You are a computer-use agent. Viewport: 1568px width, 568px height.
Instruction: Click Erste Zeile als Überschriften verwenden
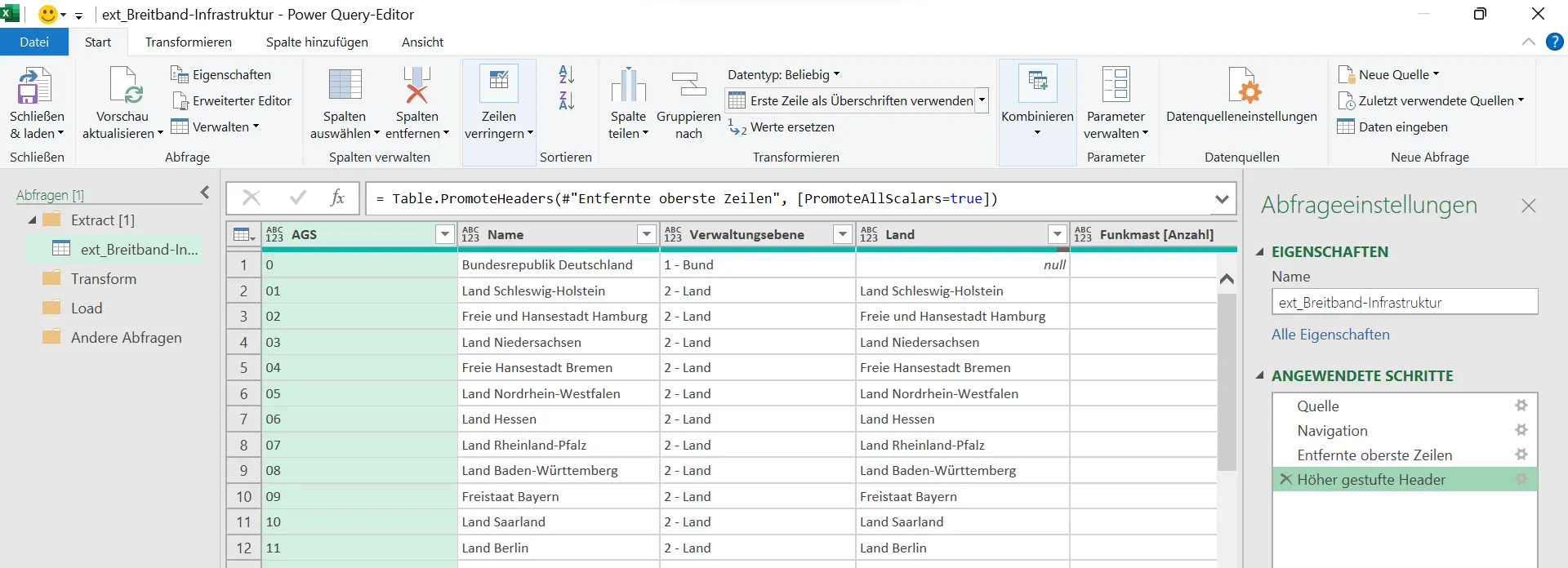coord(850,100)
